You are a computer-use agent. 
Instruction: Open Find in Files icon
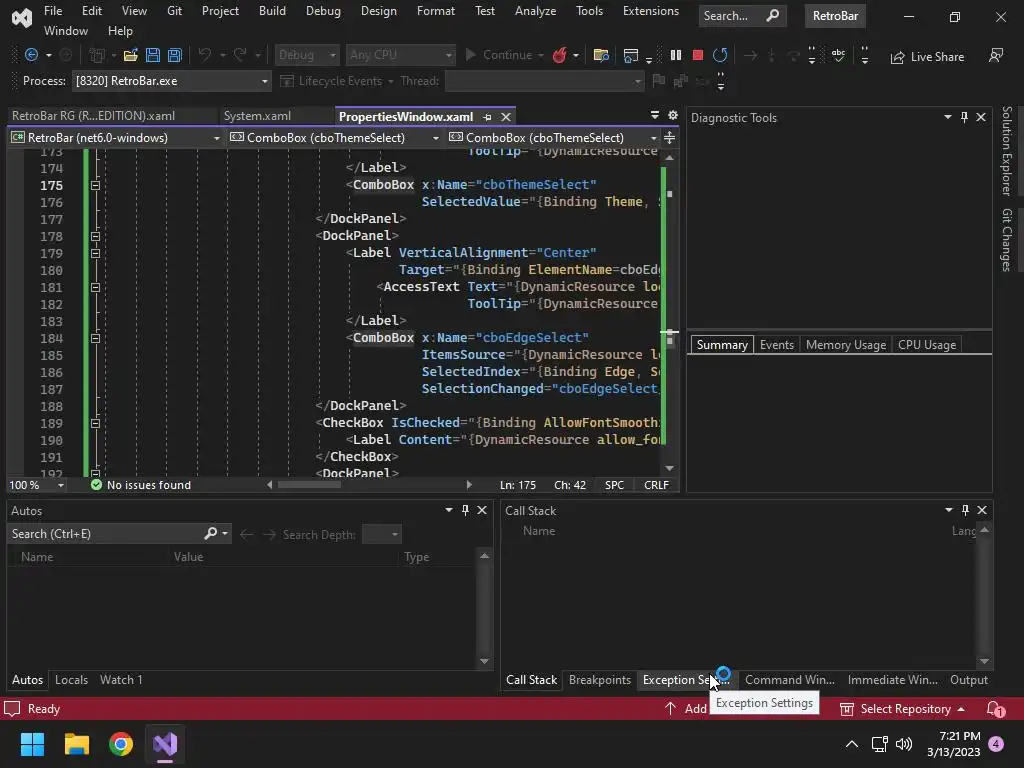(601, 56)
